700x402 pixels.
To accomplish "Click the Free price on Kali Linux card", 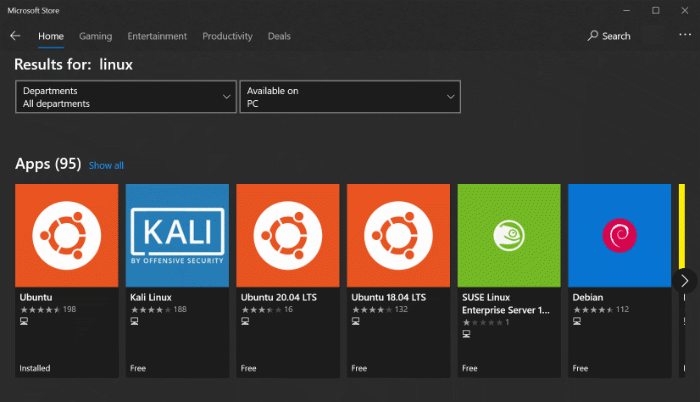I will tap(138, 368).
